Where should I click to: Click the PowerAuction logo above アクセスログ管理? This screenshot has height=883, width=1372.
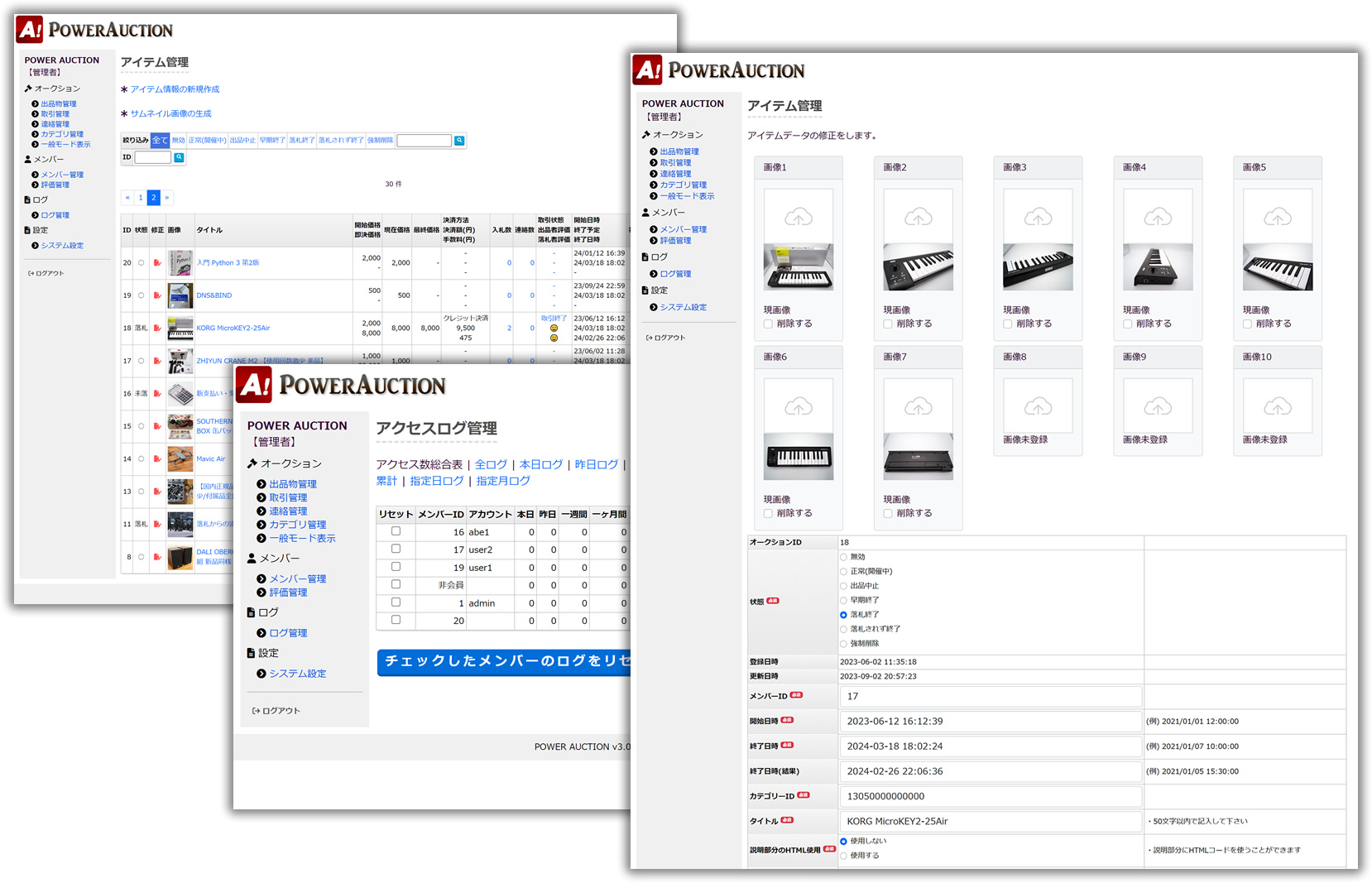[341, 385]
